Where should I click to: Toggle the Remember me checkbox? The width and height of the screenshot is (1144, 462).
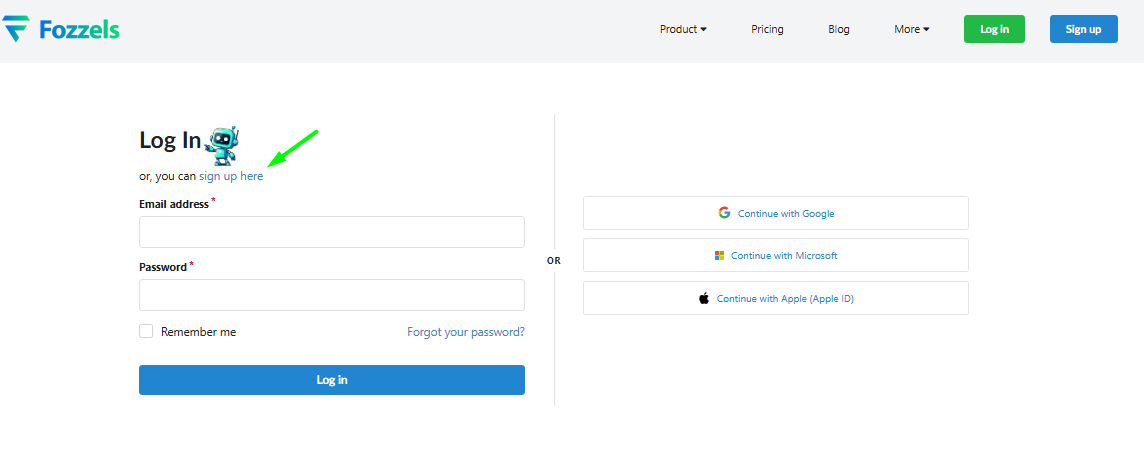(146, 331)
